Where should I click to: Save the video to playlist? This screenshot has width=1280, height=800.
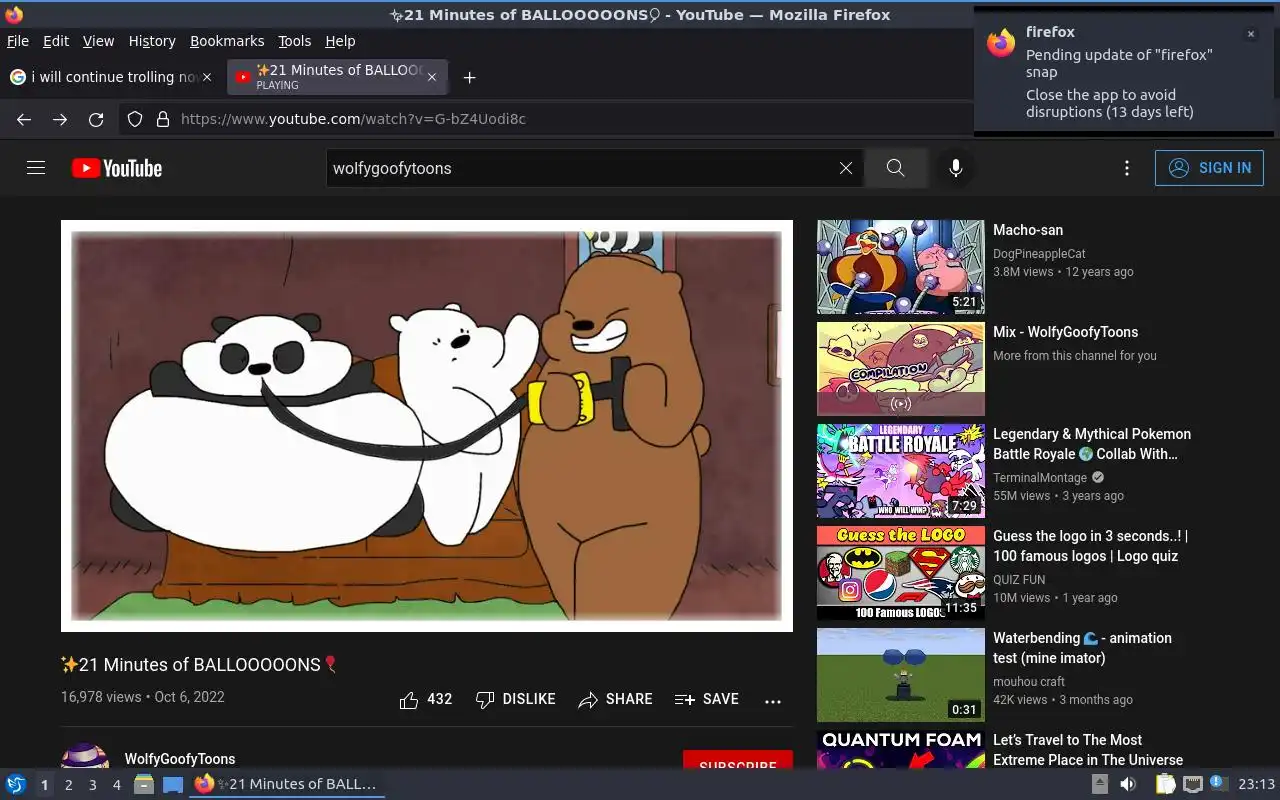coord(707,699)
